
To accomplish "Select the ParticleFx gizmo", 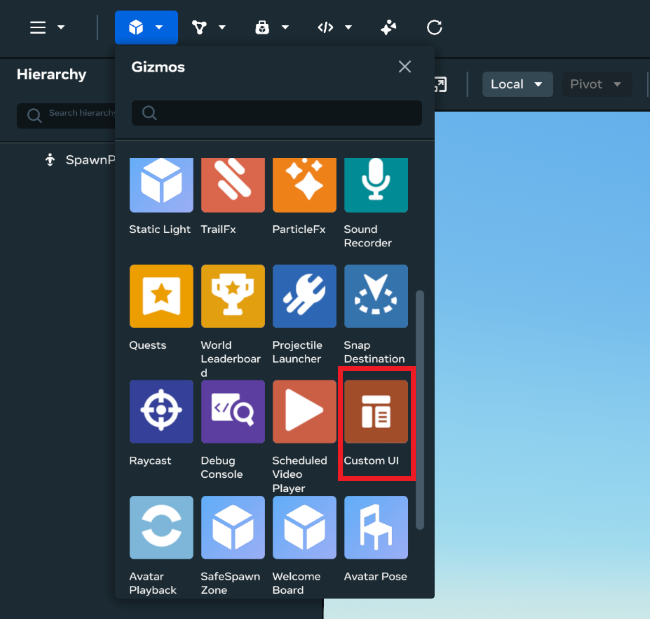I will (x=304, y=183).
